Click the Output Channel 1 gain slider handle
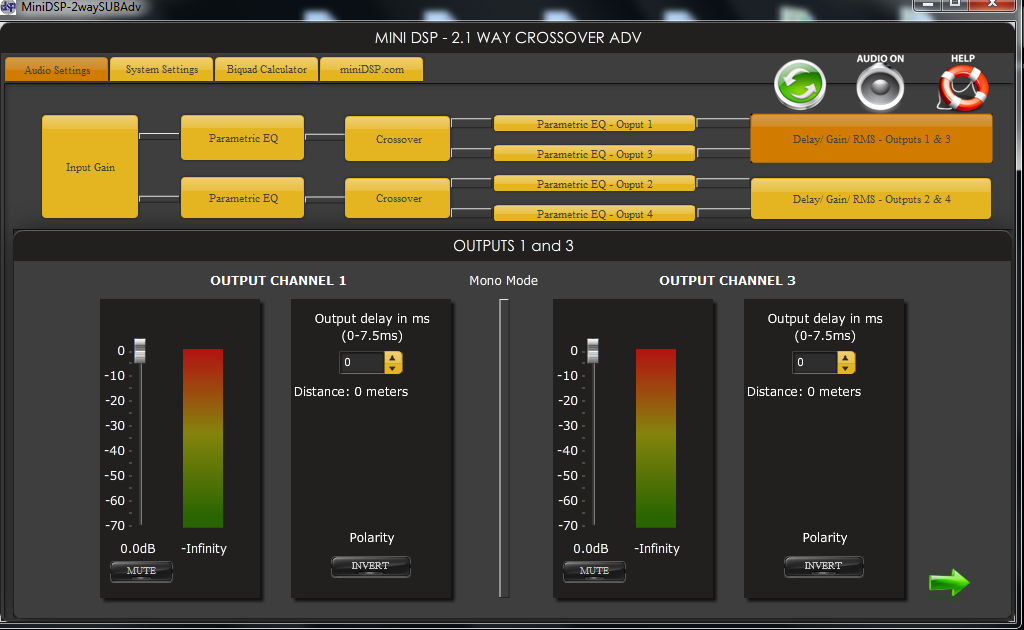The image size is (1024, 630). click(140, 351)
